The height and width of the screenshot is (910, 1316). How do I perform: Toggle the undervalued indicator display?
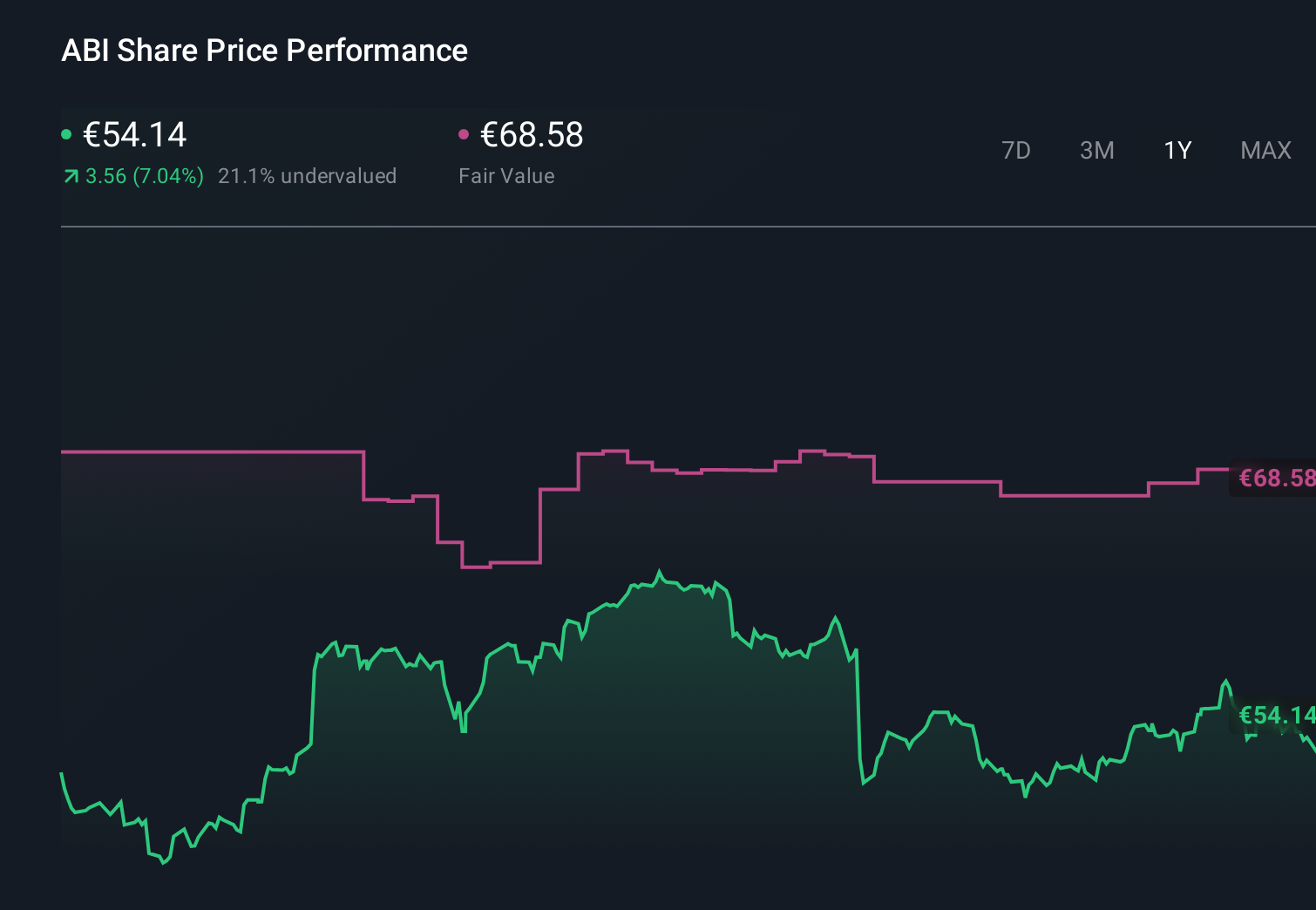coord(309,176)
